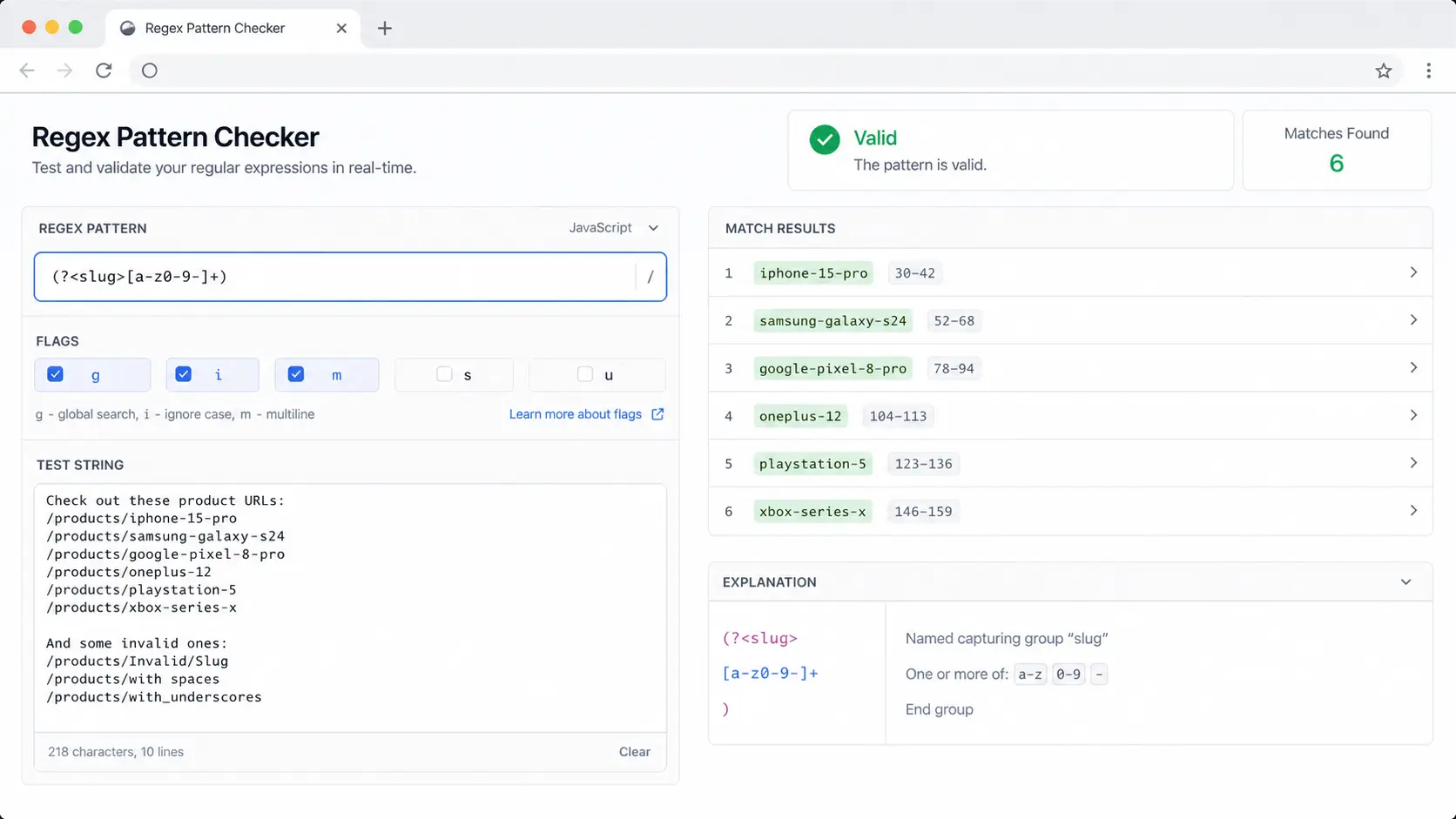This screenshot has height=819, width=1456.
Task: Click the (?<slug> explanation token
Action: 759,638
